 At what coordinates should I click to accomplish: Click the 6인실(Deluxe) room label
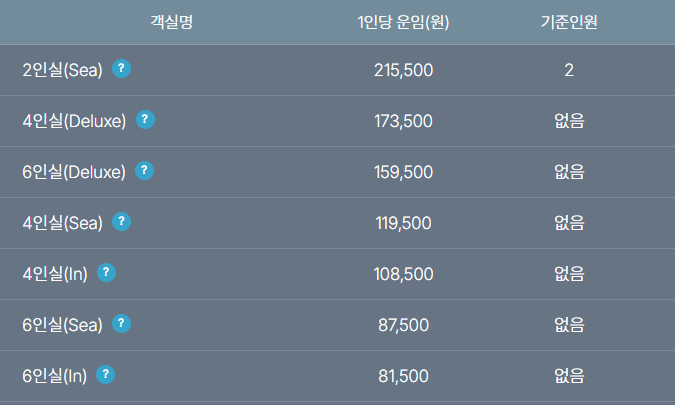pyautogui.click(x=74, y=172)
